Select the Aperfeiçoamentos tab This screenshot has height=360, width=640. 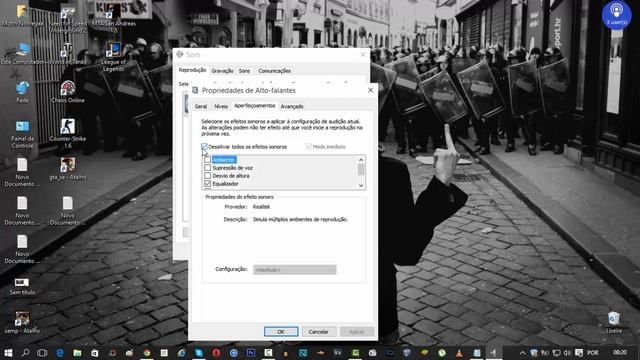point(255,106)
